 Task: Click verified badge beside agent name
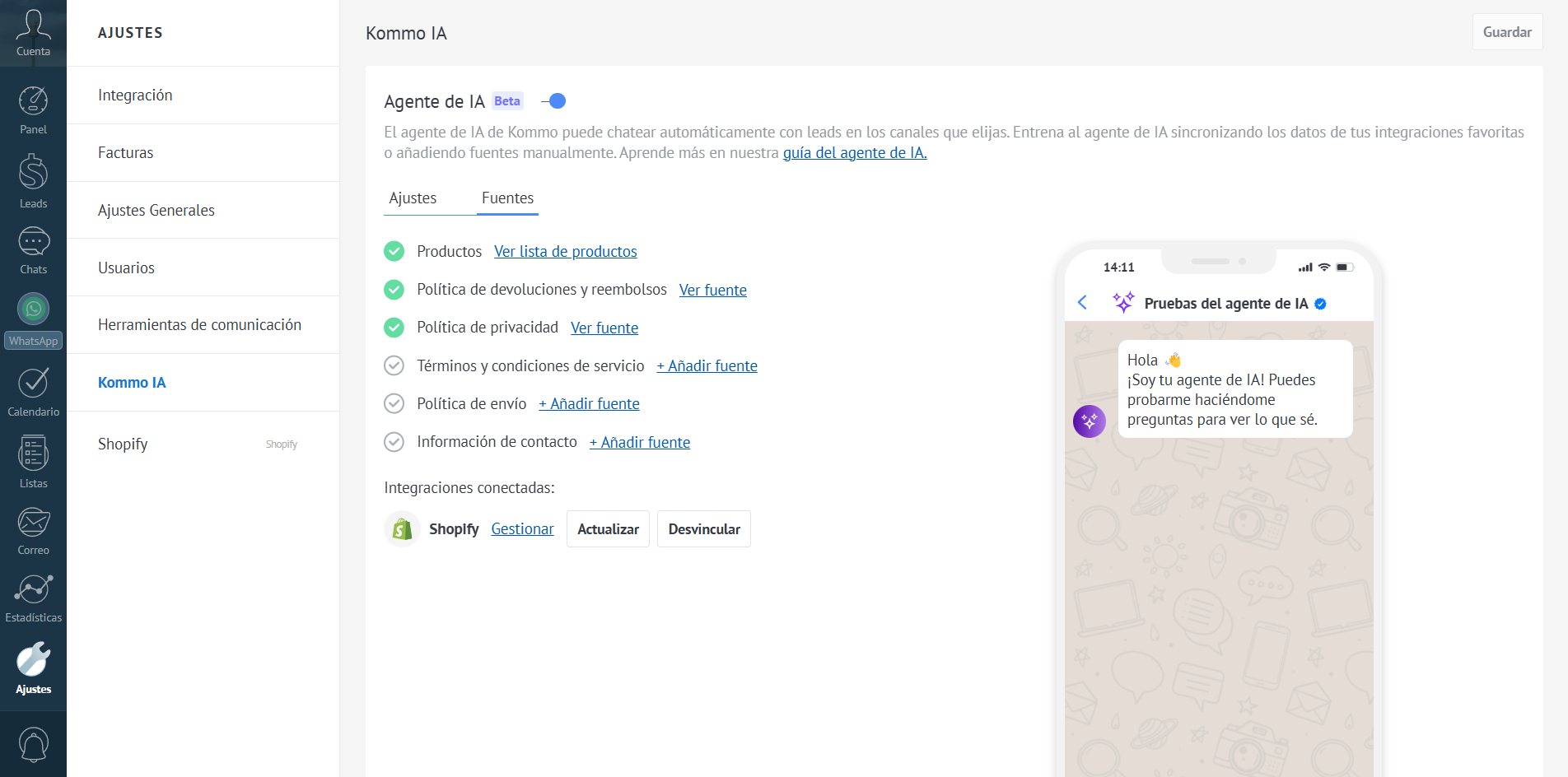coord(1320,304)
